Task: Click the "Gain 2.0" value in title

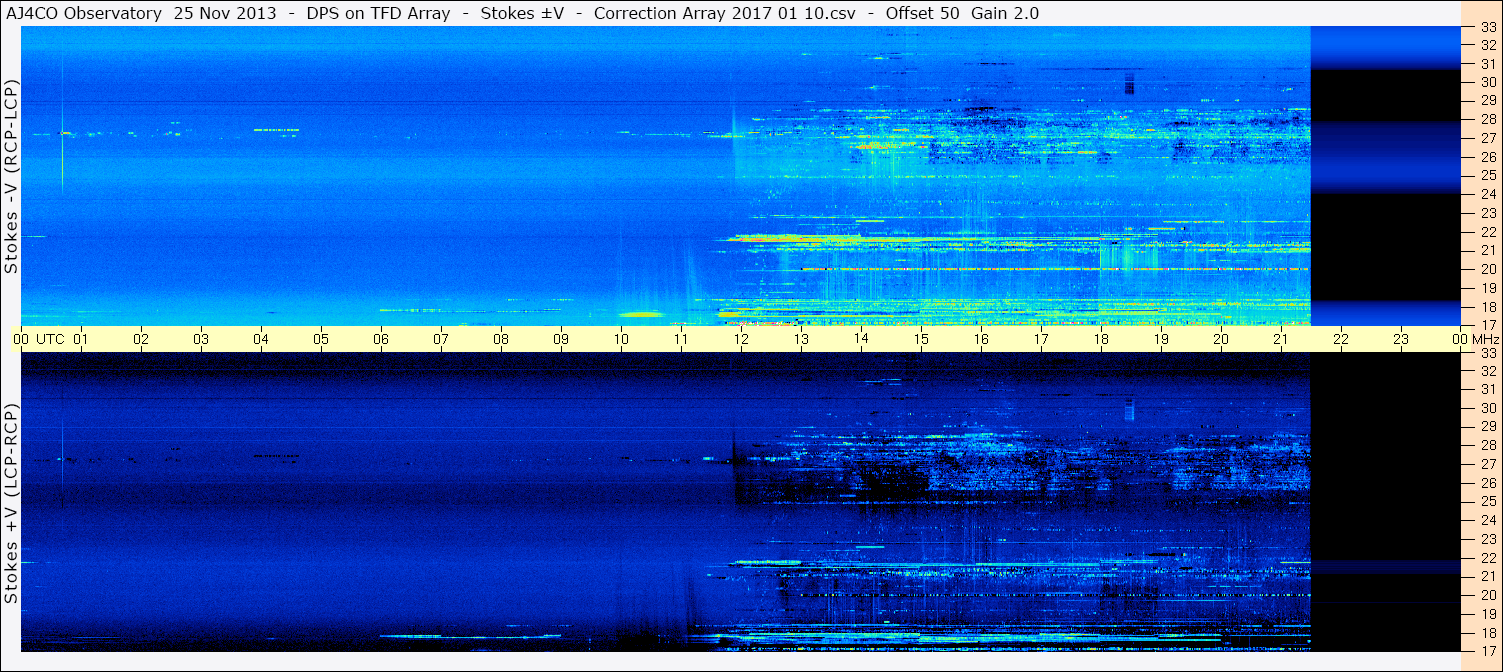Action: [x=1005, y=13]
